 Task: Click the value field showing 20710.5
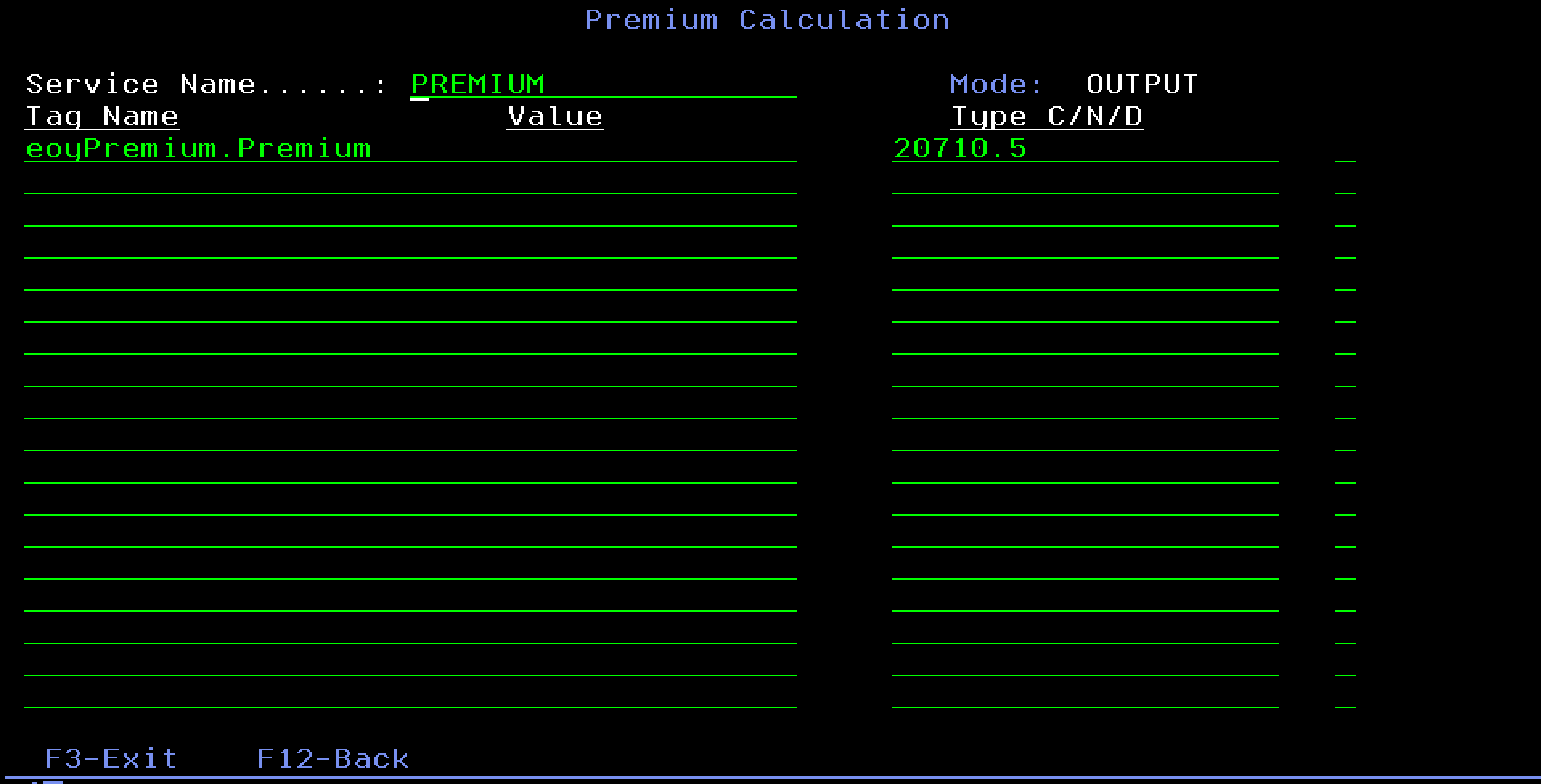tap(1085, 149)
